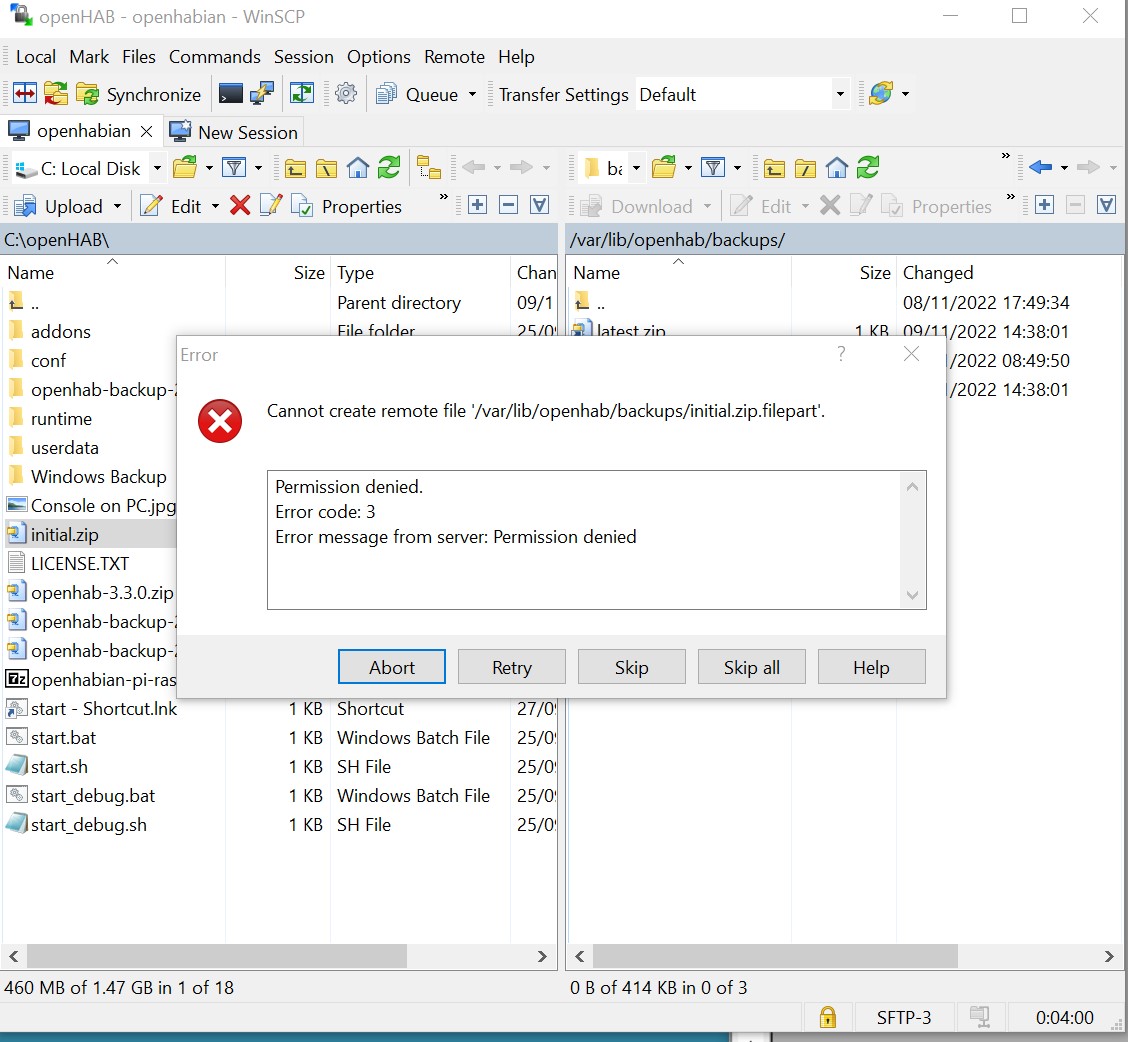Viewport: 1128px width, 1042px height.
Task: Click the Queue toolbar button
Action: pos(417,94)
